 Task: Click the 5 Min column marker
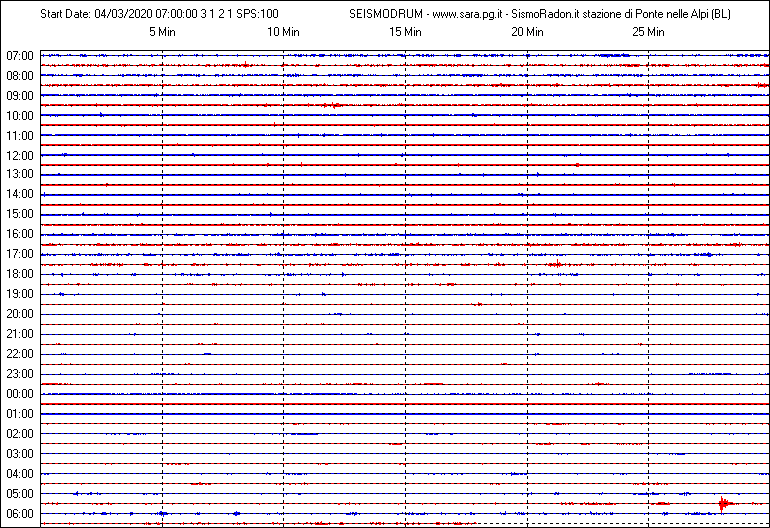(x=162, y=32)
